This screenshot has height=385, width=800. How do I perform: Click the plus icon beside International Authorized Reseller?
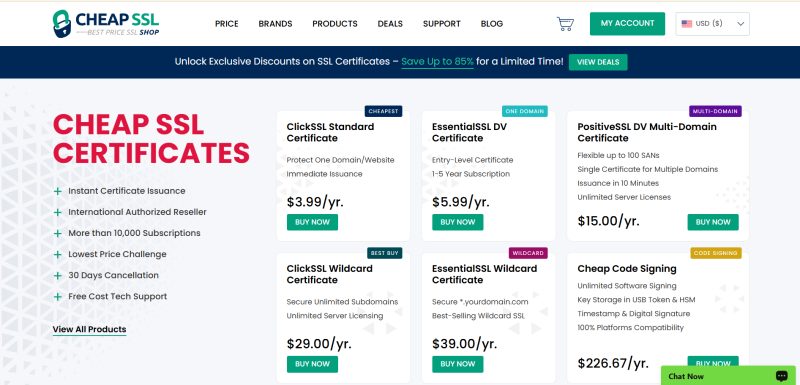(58, 212)
